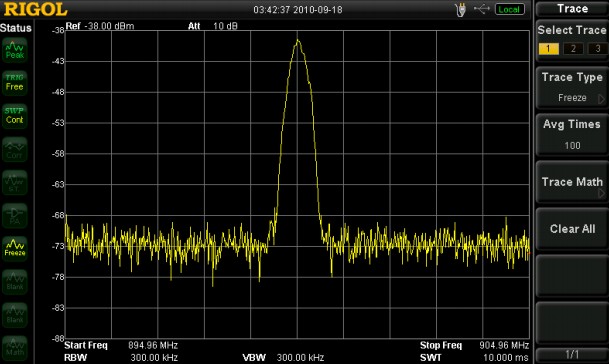The width and height of the screenshot is (609, 364).
Task: Click the signal peak on the trace
Action: coord(298,40)
